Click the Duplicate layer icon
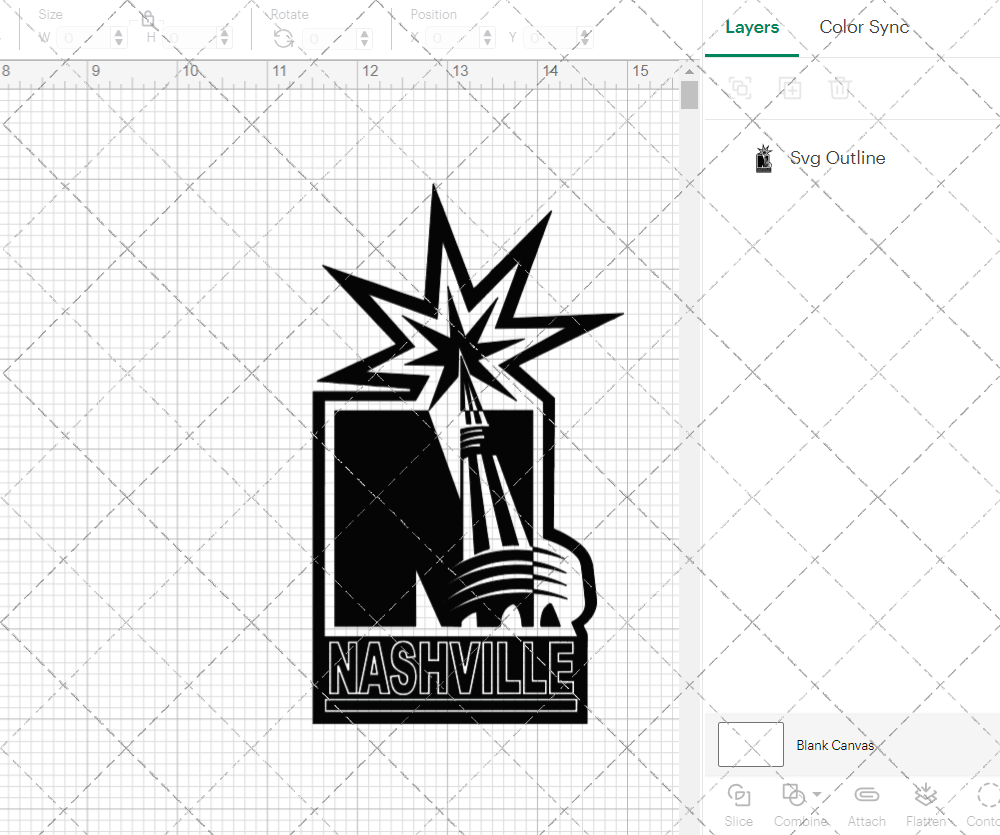Viewport: 1000px width, 835px height. point(790,87)
